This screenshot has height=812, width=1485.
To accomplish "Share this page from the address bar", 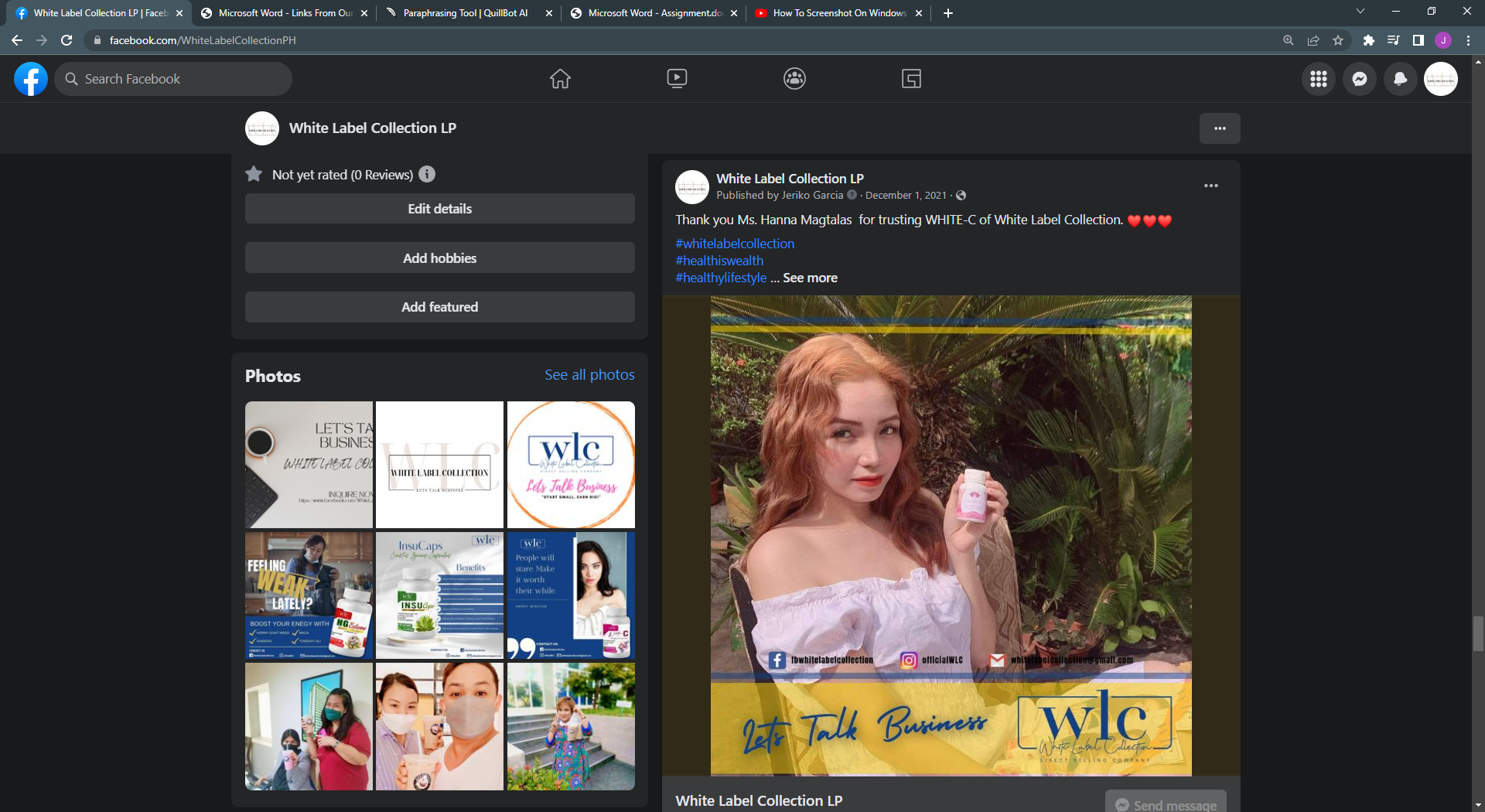I will [1313, 40].
